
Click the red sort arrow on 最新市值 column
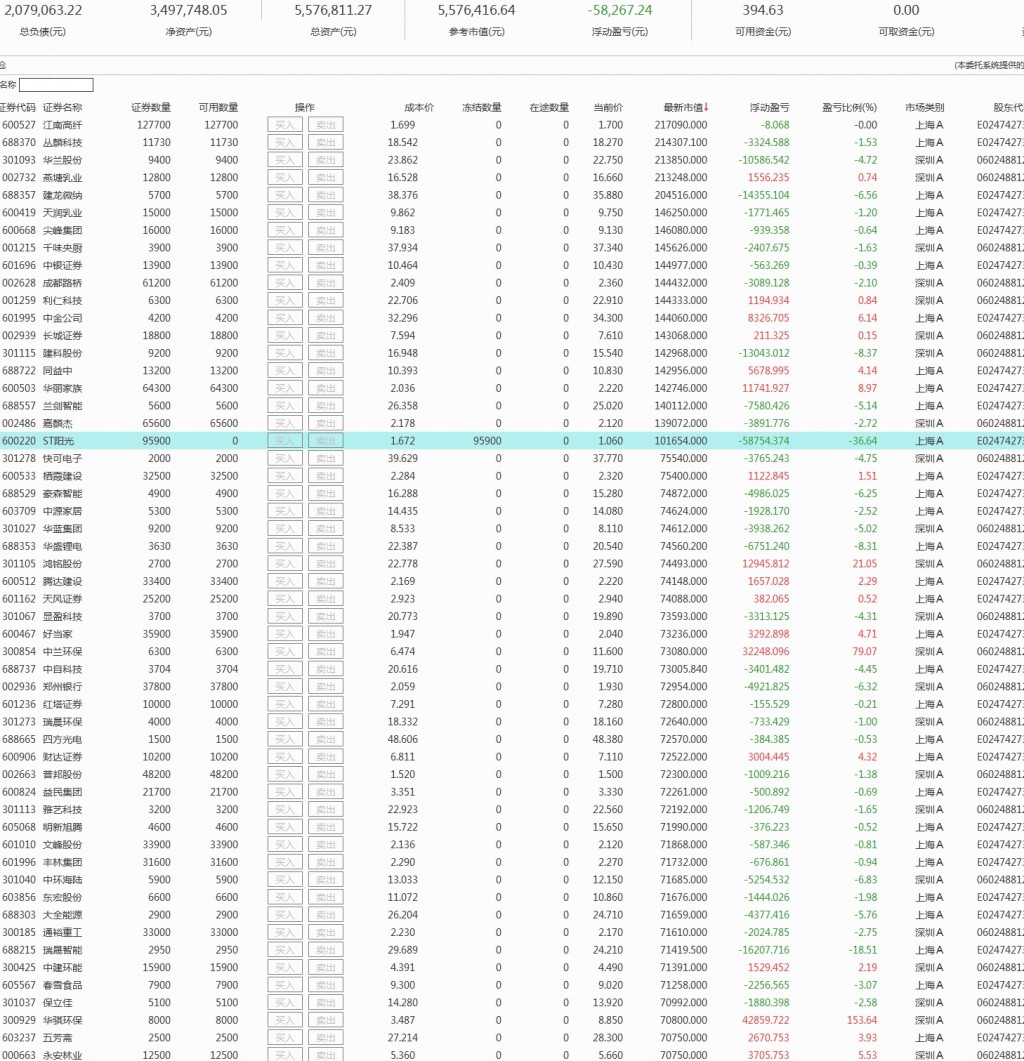[x=707, y=108]
